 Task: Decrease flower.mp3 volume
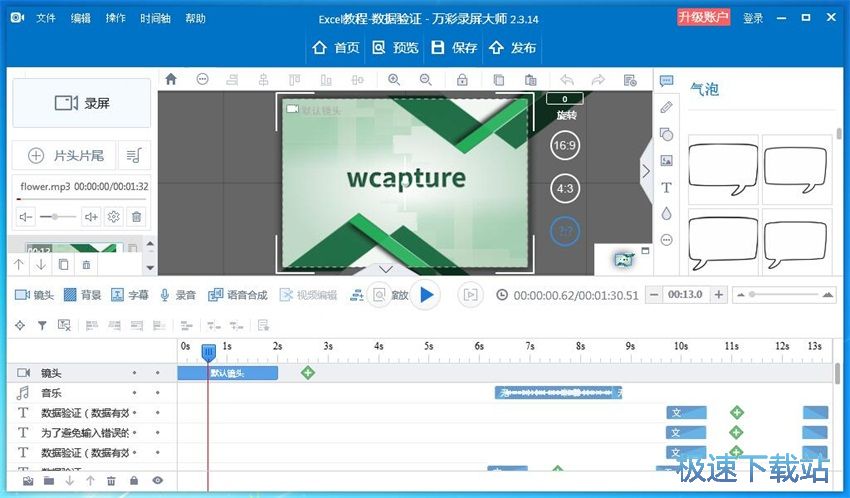point(25,217)
